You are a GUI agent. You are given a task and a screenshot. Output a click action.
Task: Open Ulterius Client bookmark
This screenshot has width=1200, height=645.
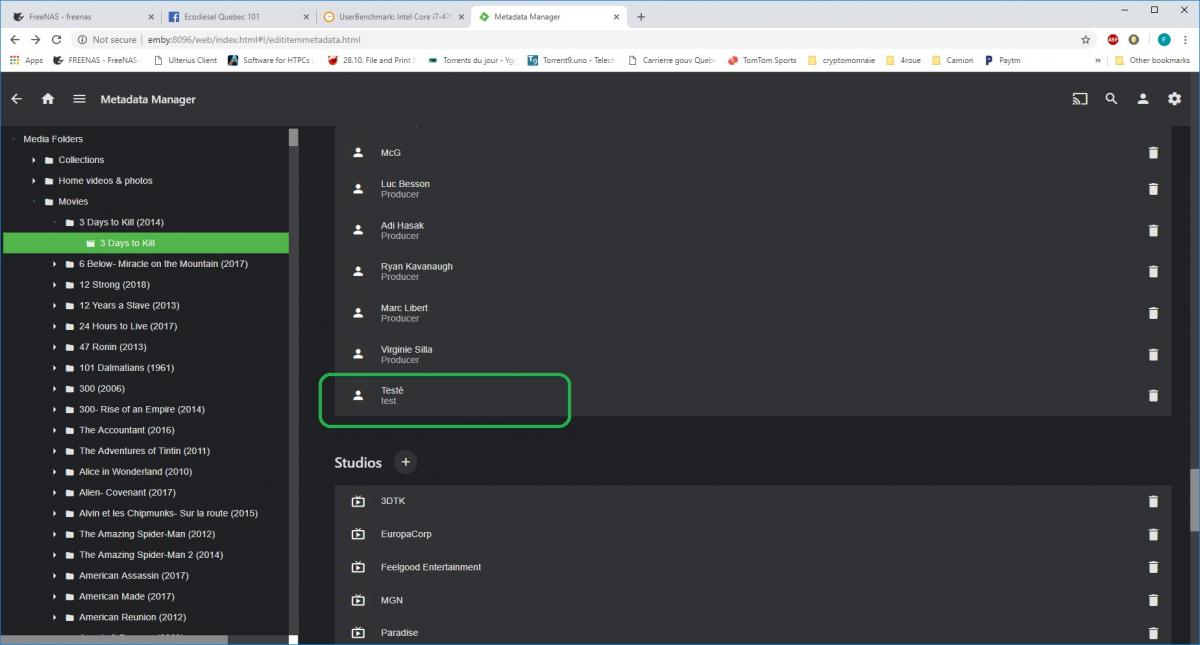click(183, 60)
